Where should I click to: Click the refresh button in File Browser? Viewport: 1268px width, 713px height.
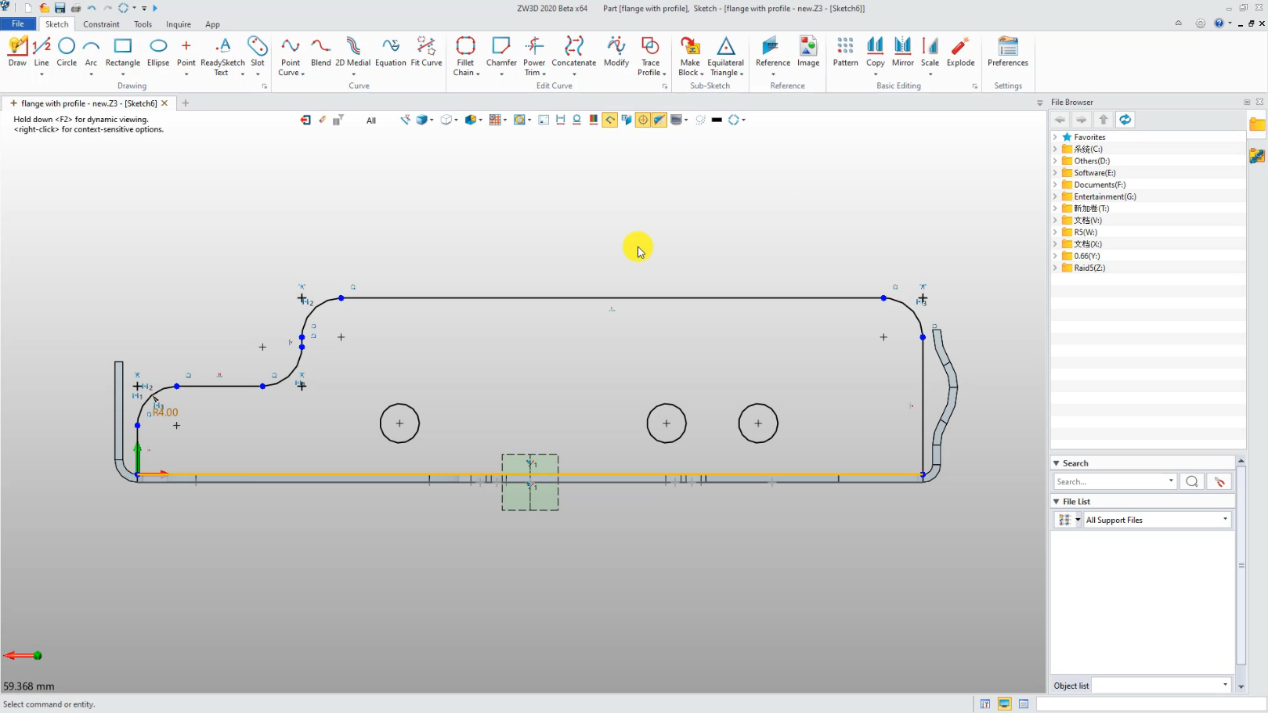coord(1125,120)
